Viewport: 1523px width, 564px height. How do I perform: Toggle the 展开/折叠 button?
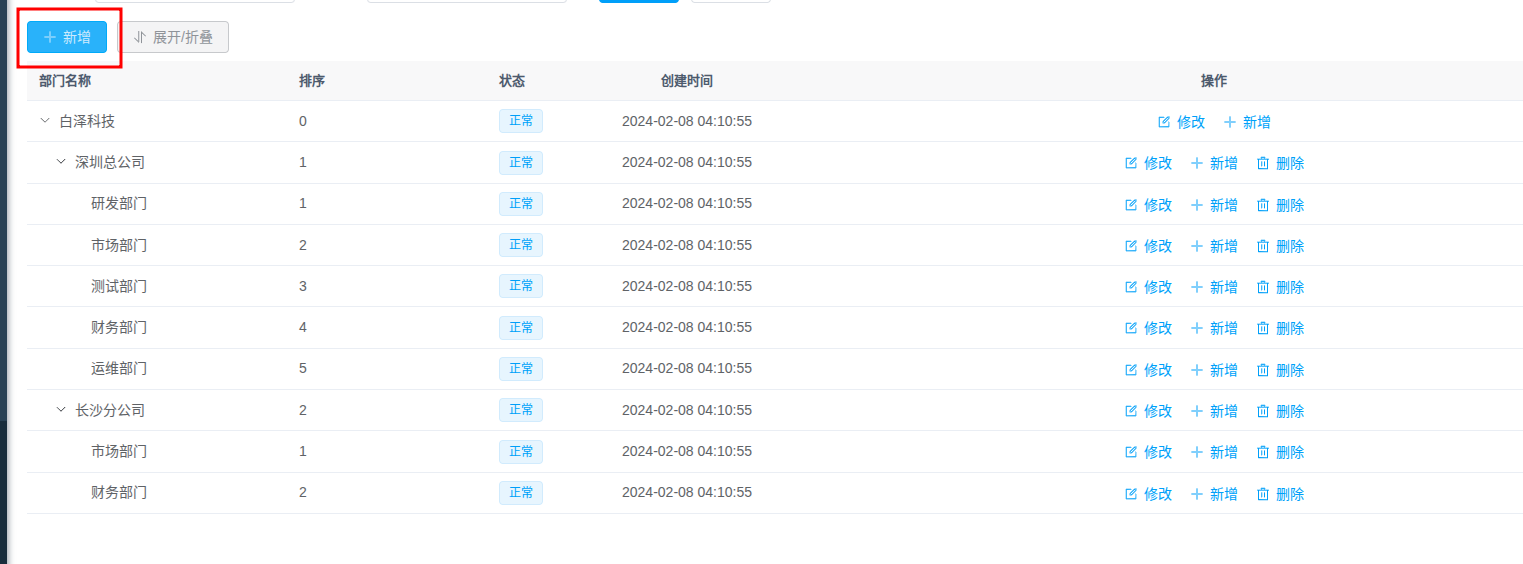[x=173, y=37]
